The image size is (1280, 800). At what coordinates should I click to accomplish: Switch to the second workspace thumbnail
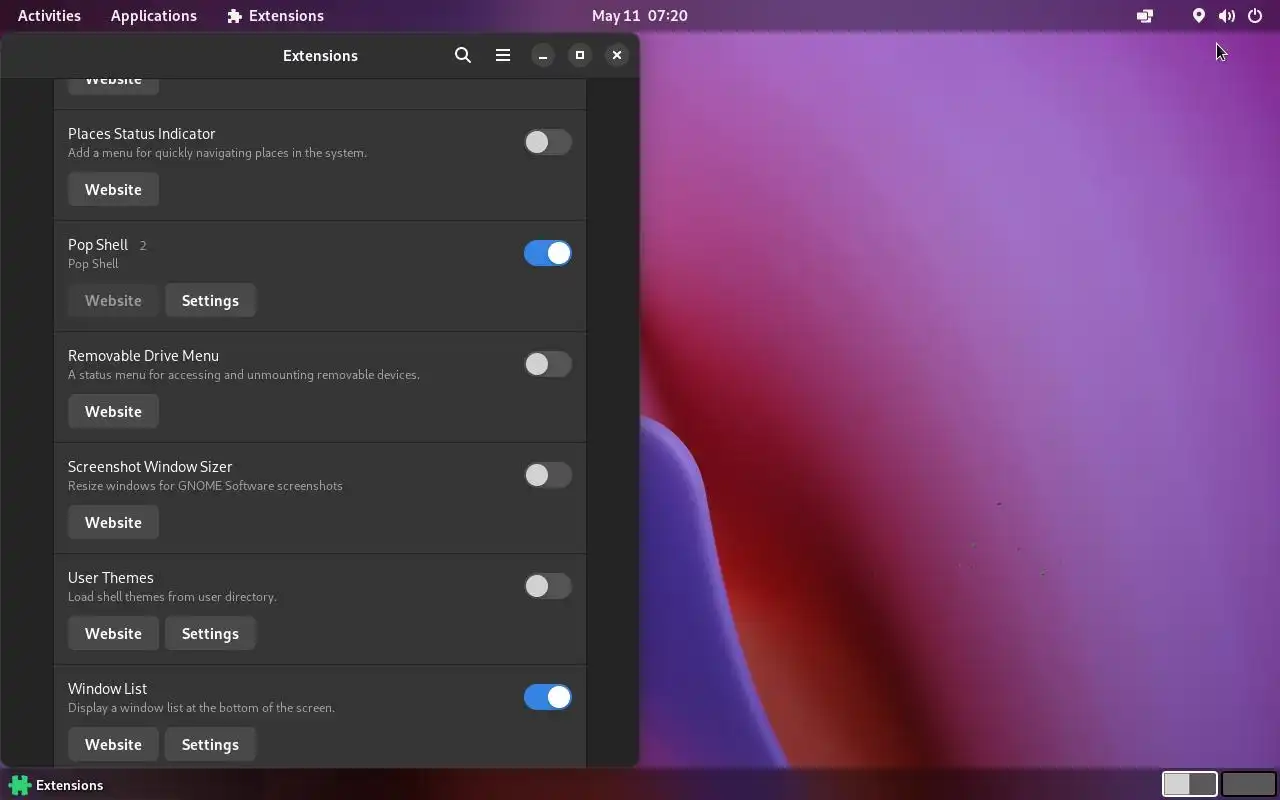(1249, 784)
